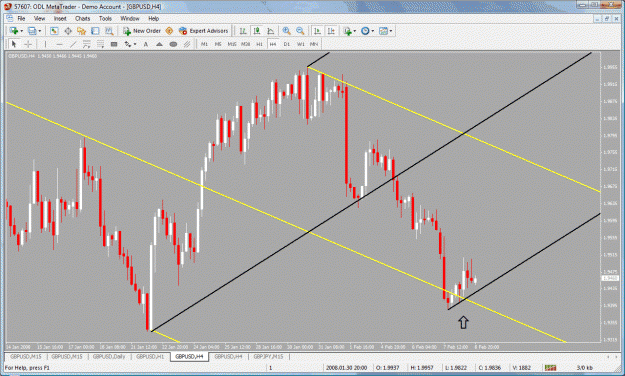625x376 pixels.
Task: Select the triangle shape tool
Action: (x=159, y=44)
